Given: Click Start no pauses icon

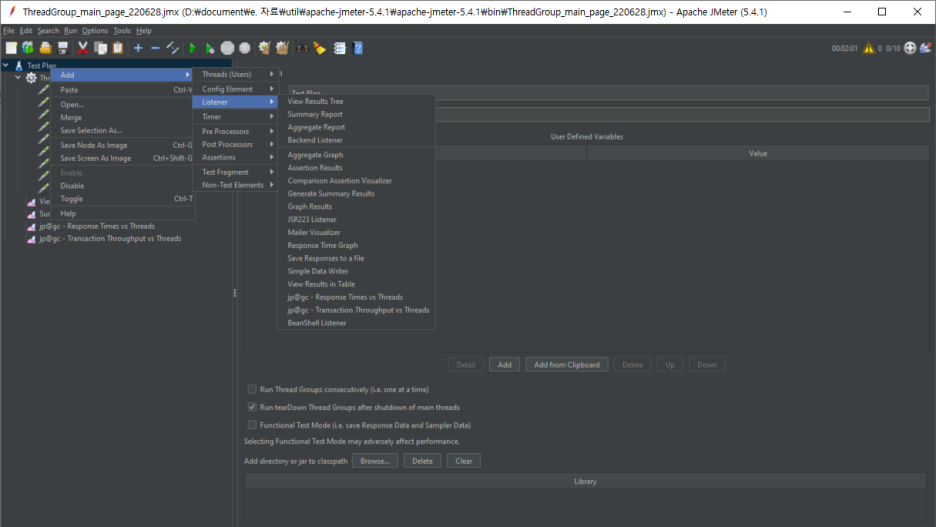Looking at the screenshot, I should pyautogui.click(x=210, y=48).
